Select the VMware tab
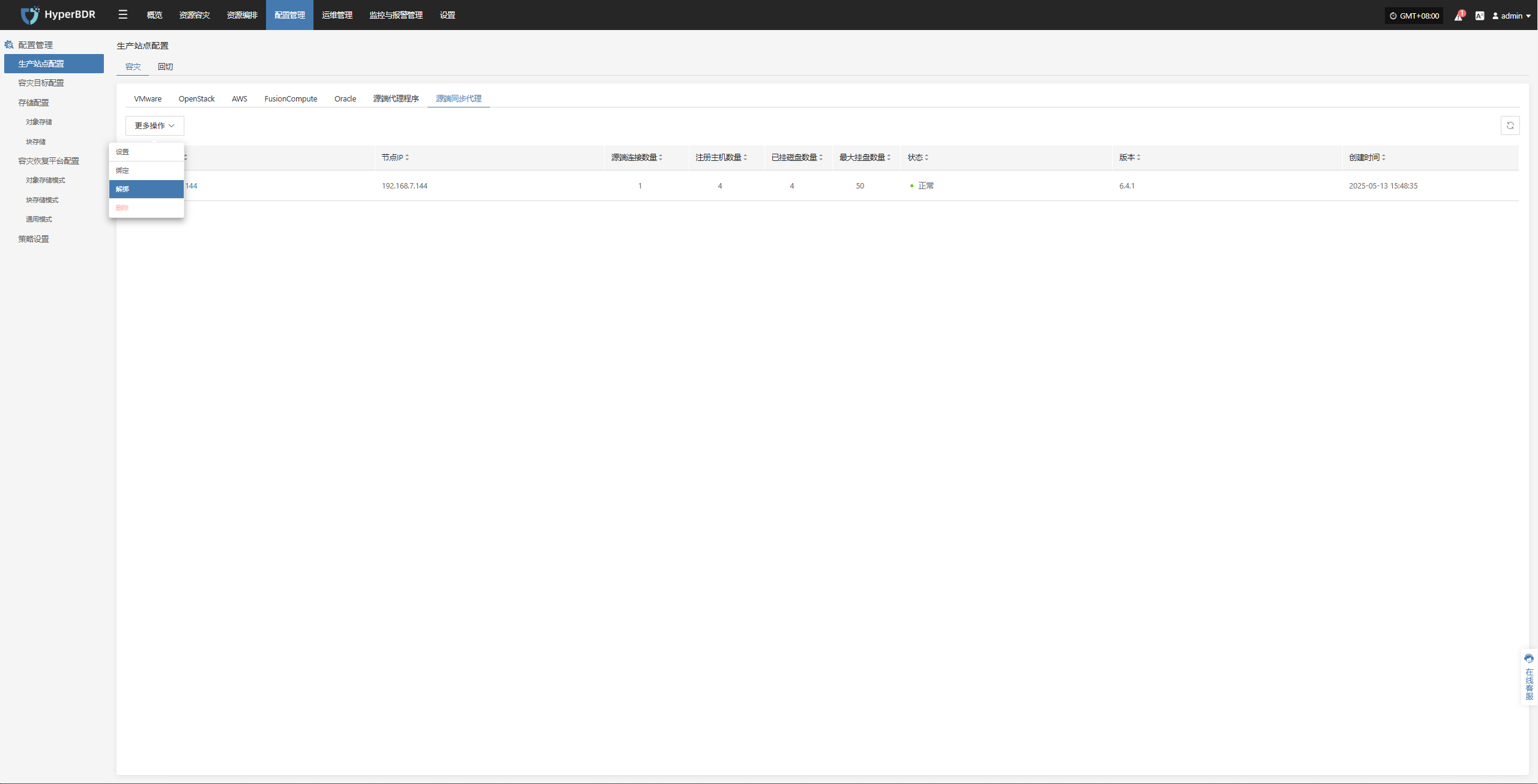1538x784 pixels. (x=148, y=98)
